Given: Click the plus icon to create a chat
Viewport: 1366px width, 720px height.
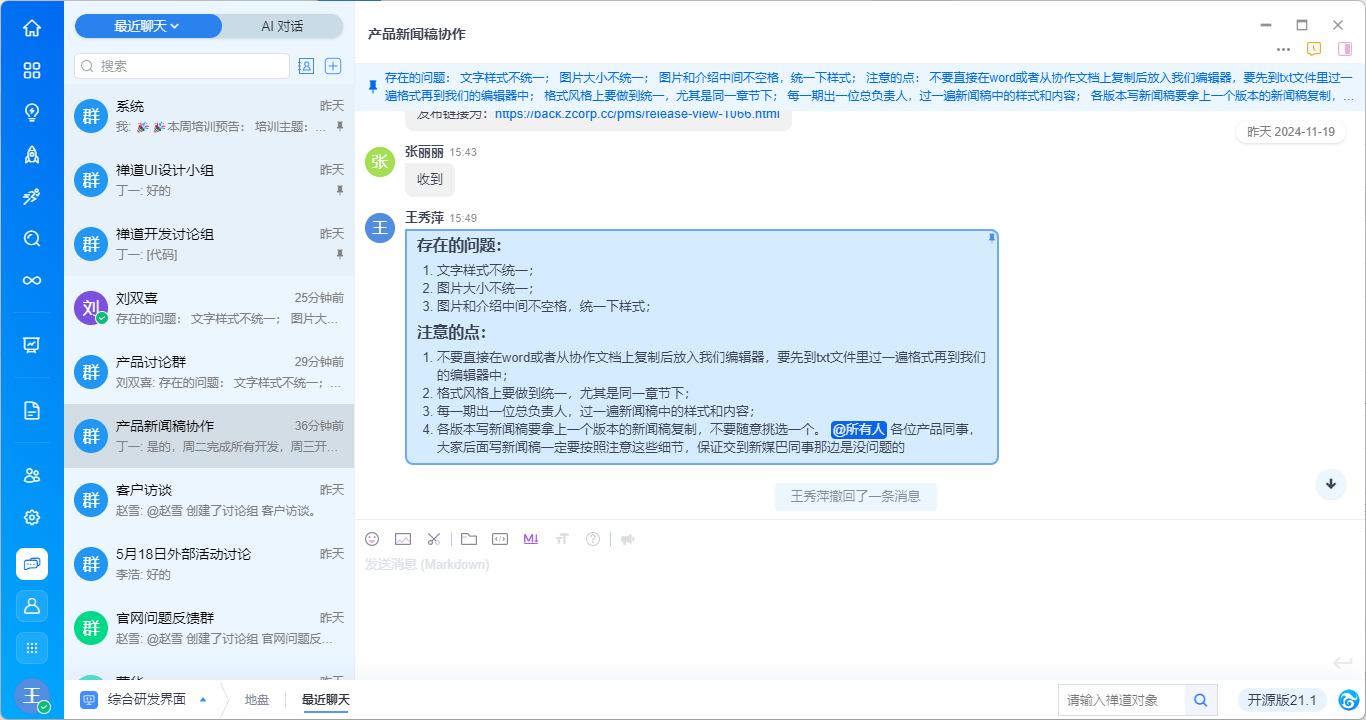Looking at the screenshot, I should point(334,66).
